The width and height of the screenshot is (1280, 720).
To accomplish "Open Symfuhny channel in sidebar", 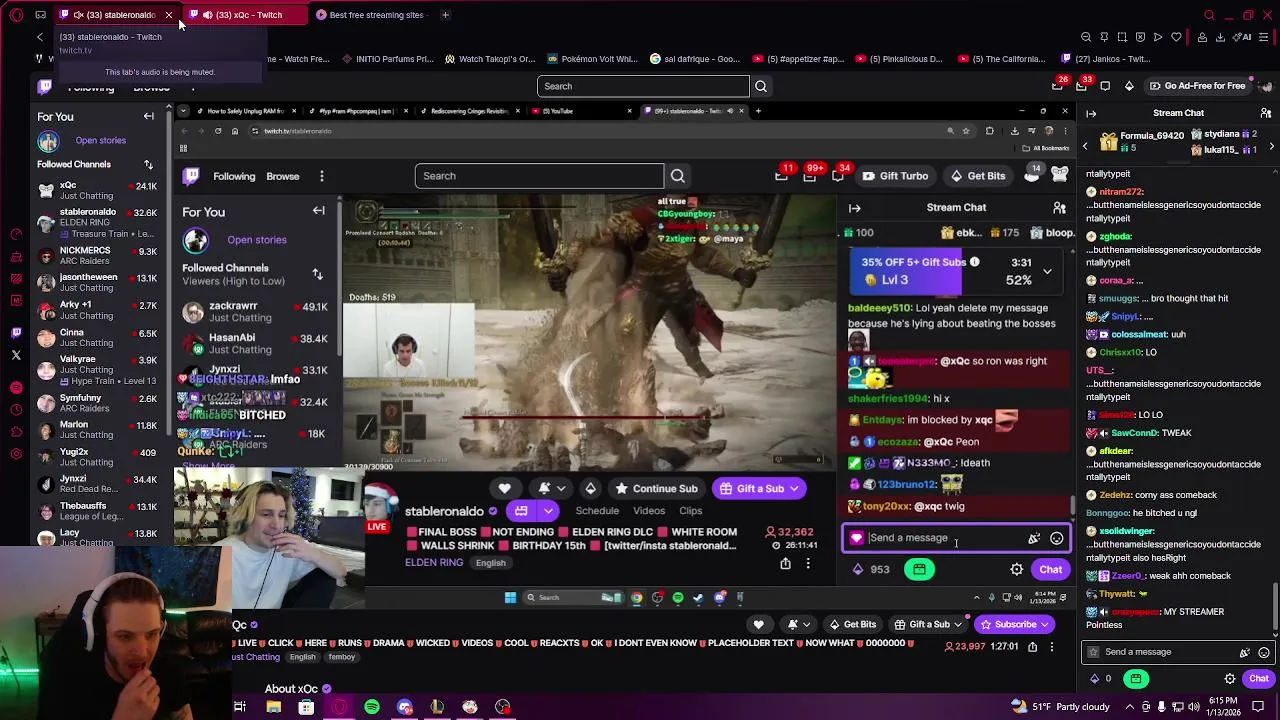I will pos(97,403).
